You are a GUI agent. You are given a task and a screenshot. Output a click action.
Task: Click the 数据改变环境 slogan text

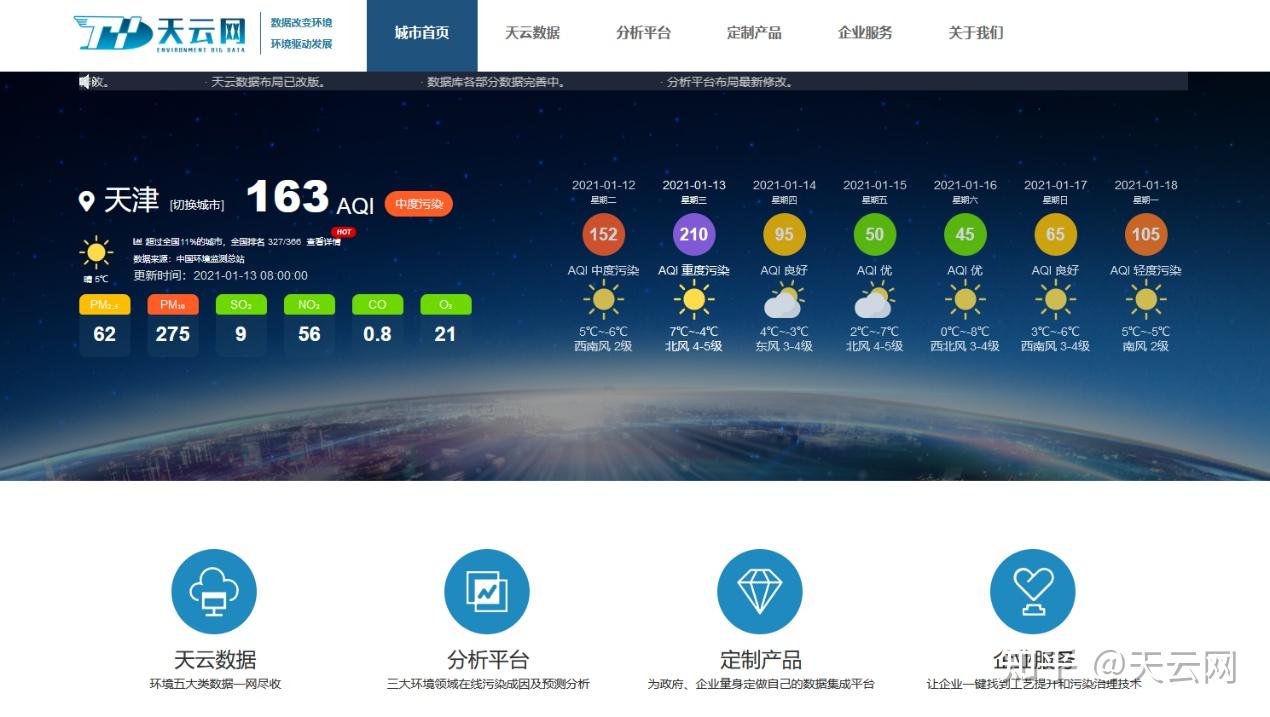[301, 22]
